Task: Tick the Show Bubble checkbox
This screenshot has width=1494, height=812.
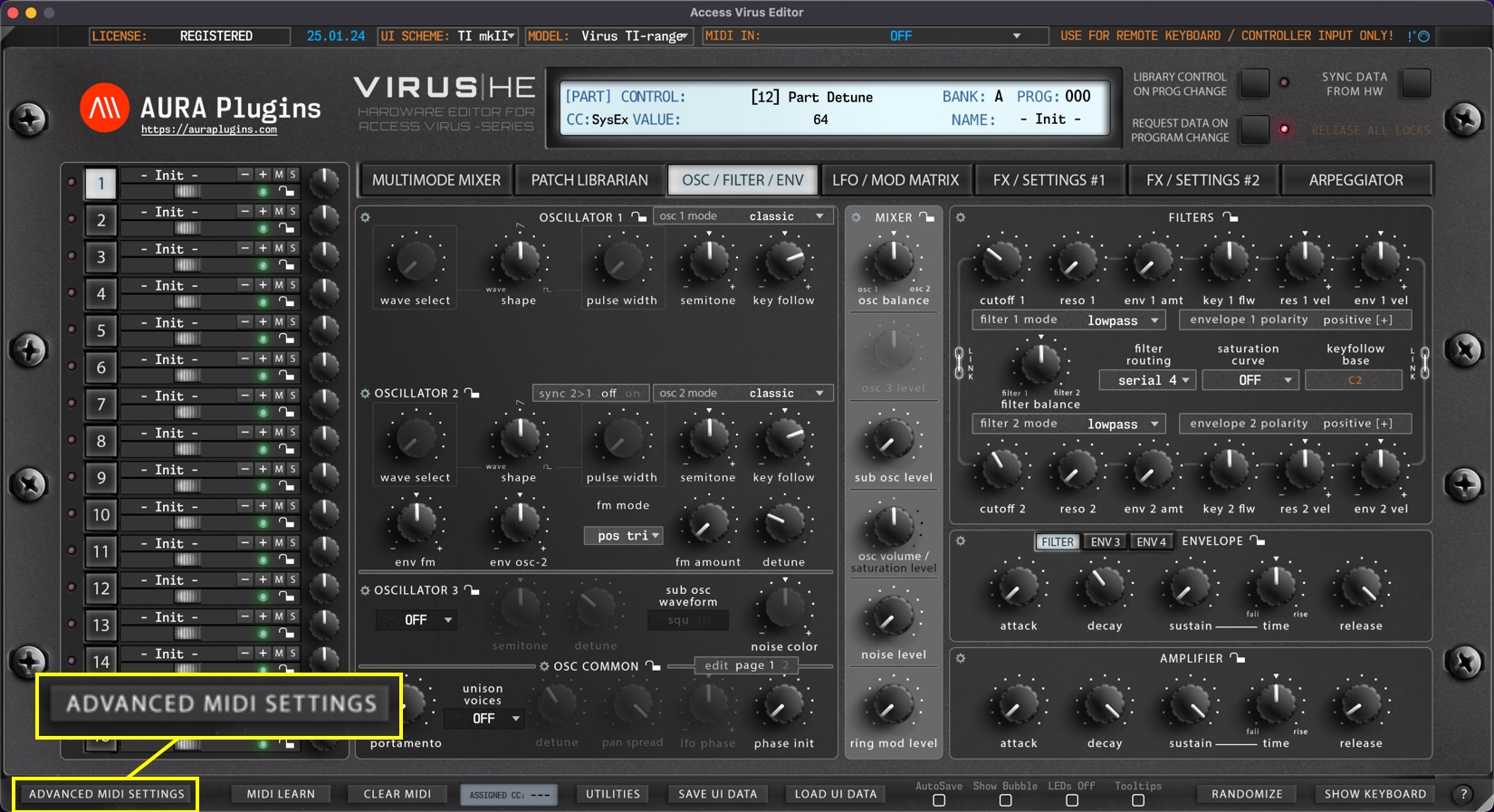Action: point(1005,800)
